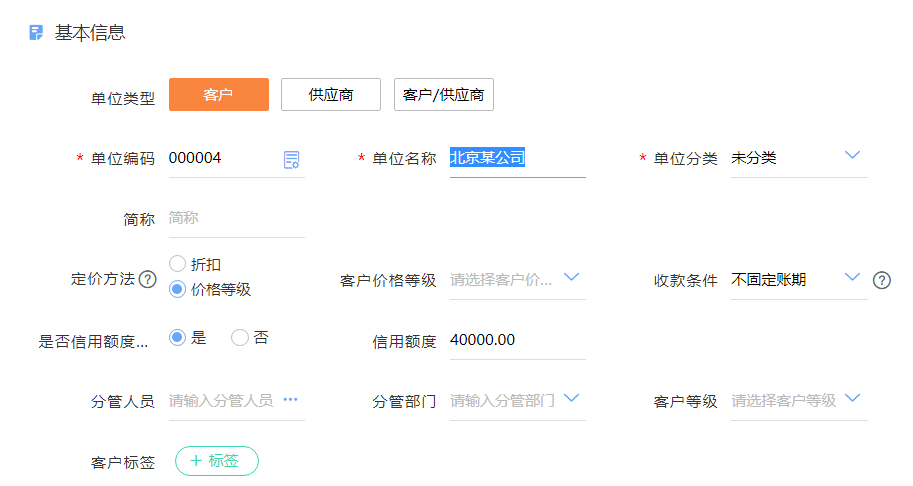Screen dimensions: 913x486
Task: Choose the 客户/供应商 unit type
Action: pos(443,94)
